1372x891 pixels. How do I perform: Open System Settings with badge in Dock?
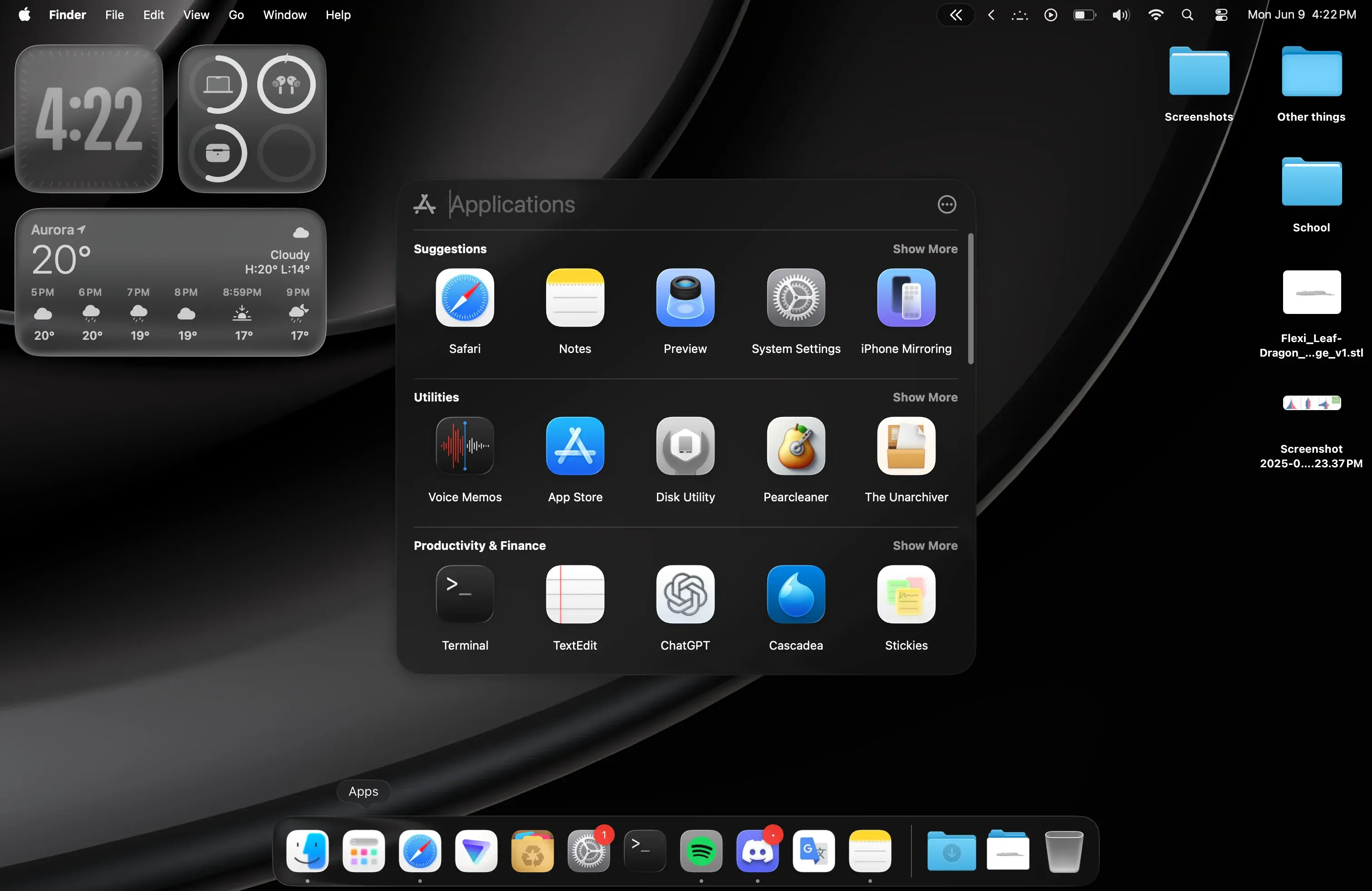[588, 851]
